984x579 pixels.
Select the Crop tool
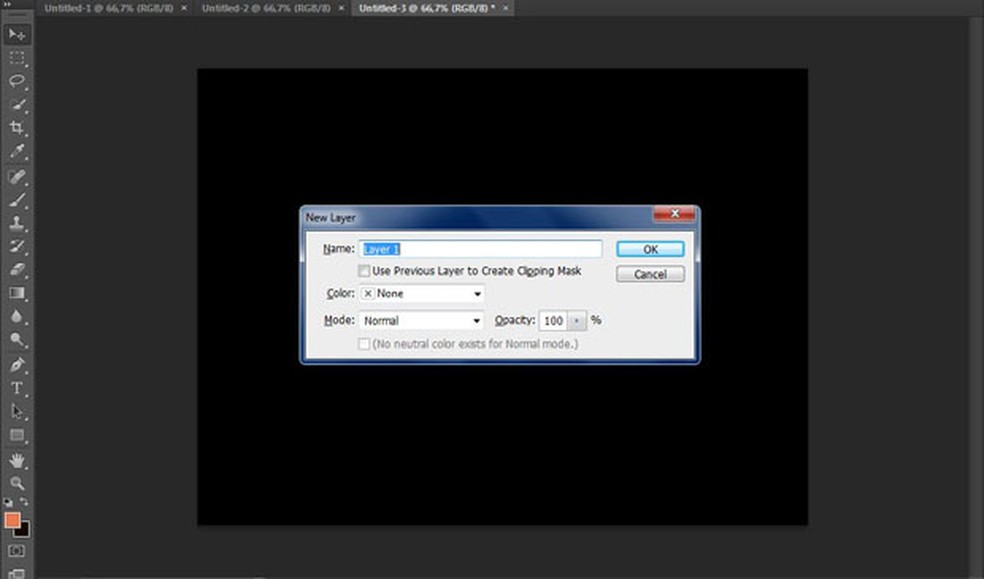17,128
